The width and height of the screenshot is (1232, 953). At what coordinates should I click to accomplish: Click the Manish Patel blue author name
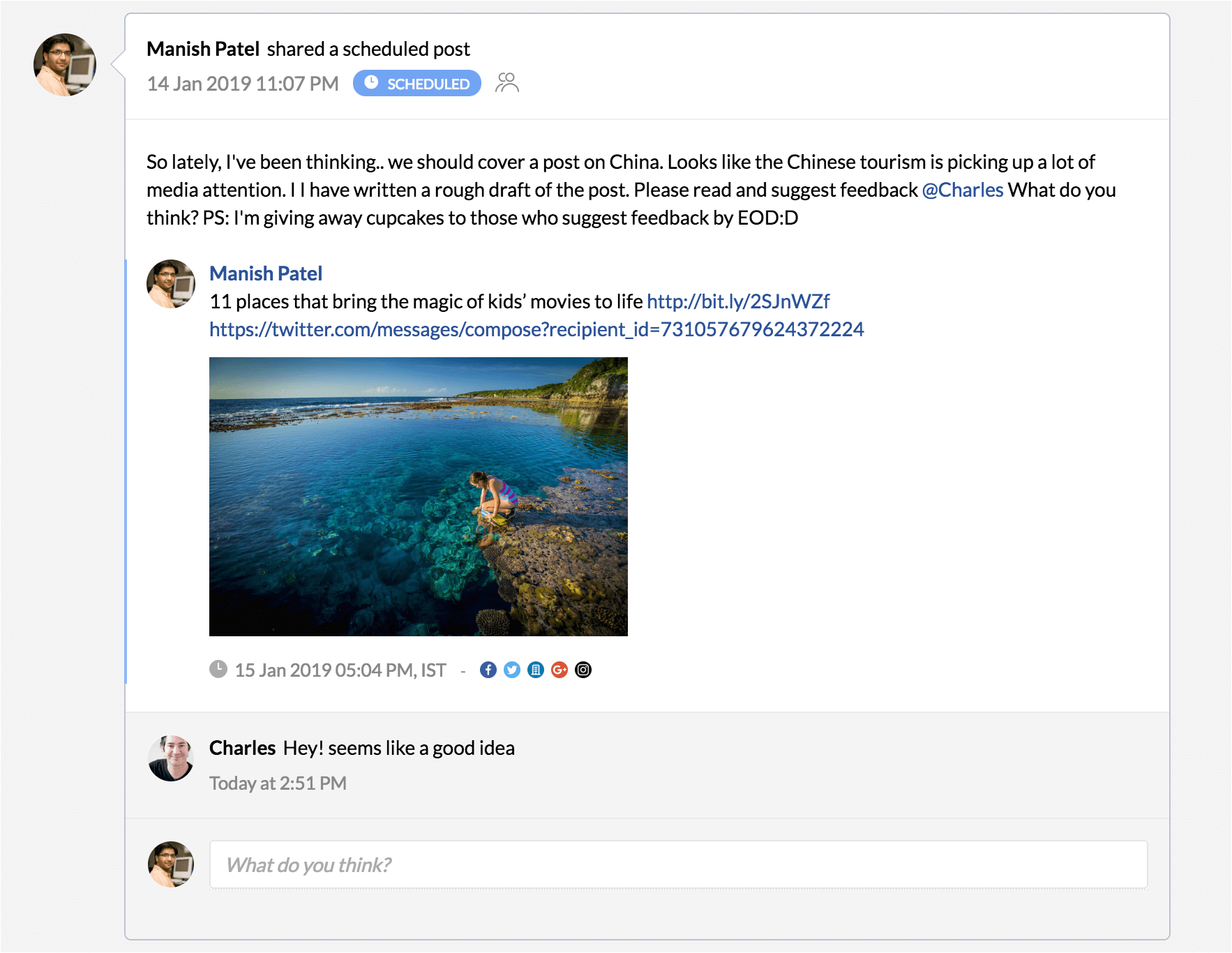pyautogui.click(x=266, y=273)
